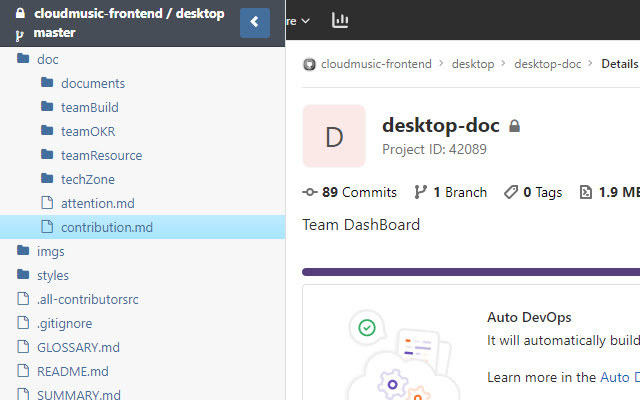The height and width of the screenshot is (400, 640).
Task: Expand the styles folder
Action: [x=52, y=275]
